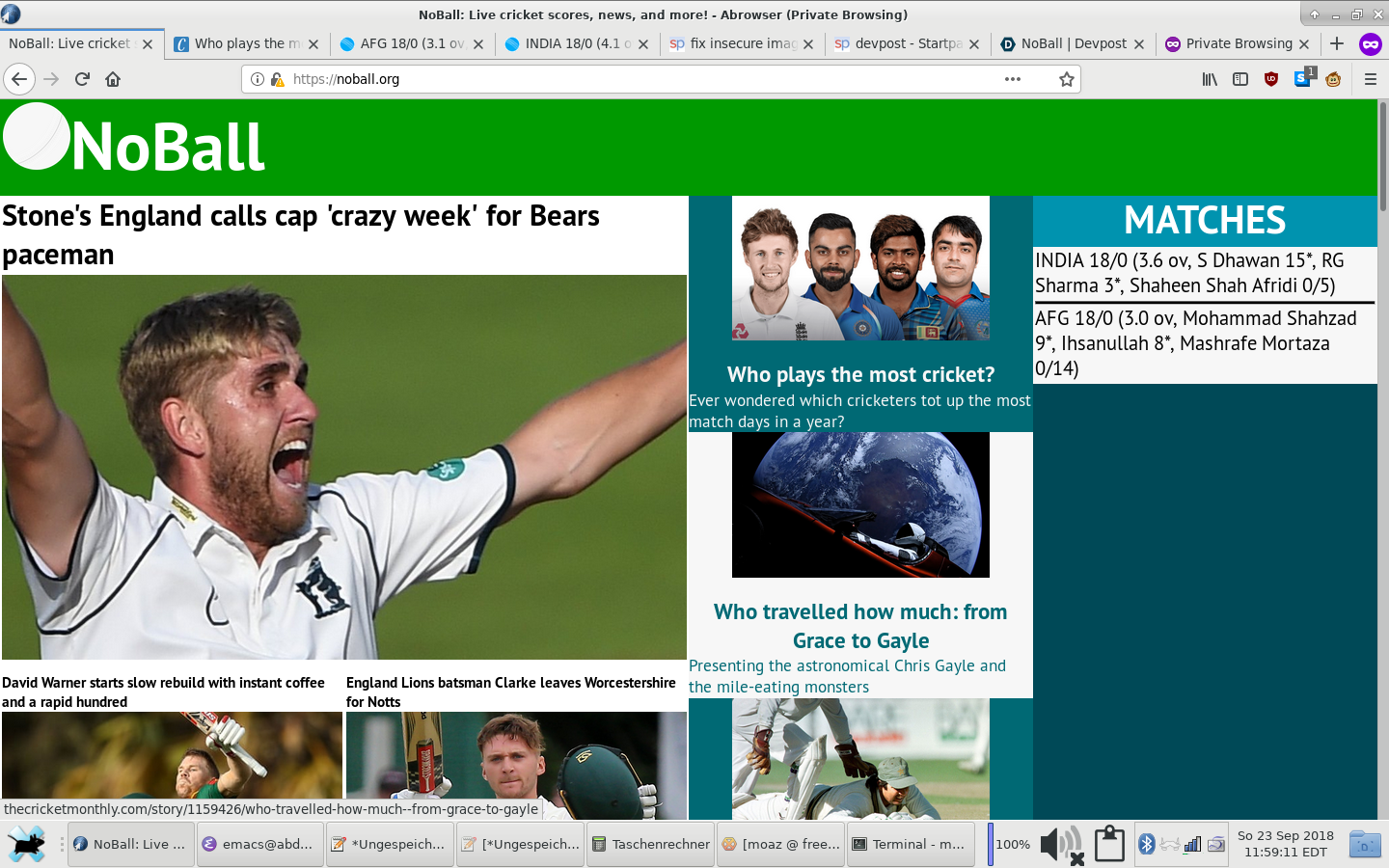Open the hamburger application menu
Screen dimensions: 1389x868
pos(1370,79)
